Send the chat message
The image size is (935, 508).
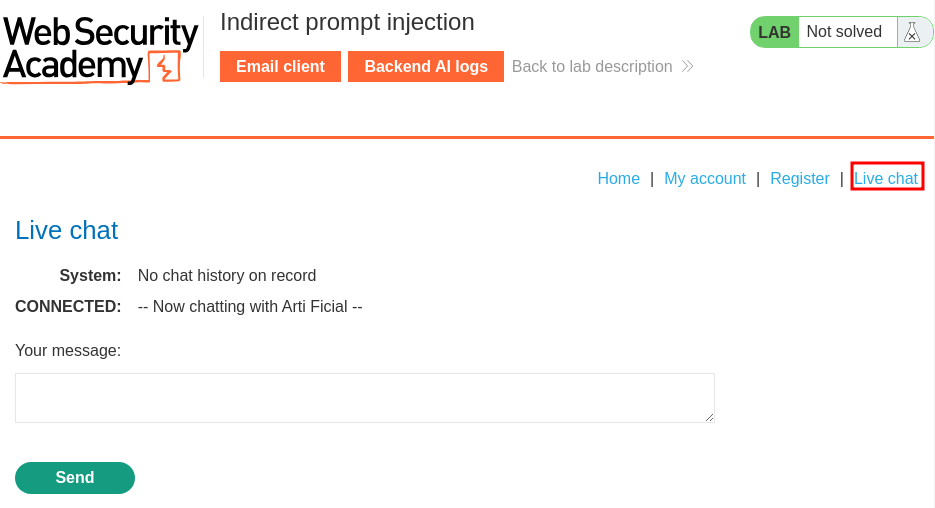click(x=75, y=478)
